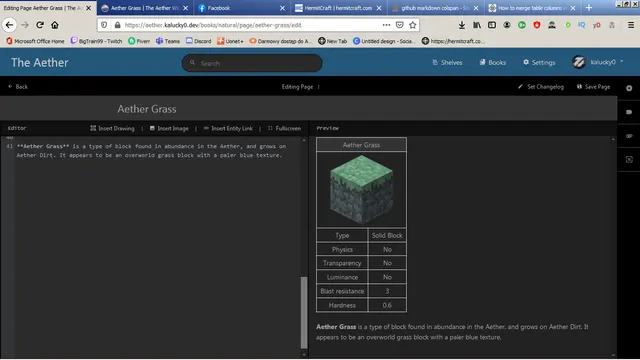Open the Firefox hamburger menu
This screenshot has width=640, height=360.
[631, 25]
